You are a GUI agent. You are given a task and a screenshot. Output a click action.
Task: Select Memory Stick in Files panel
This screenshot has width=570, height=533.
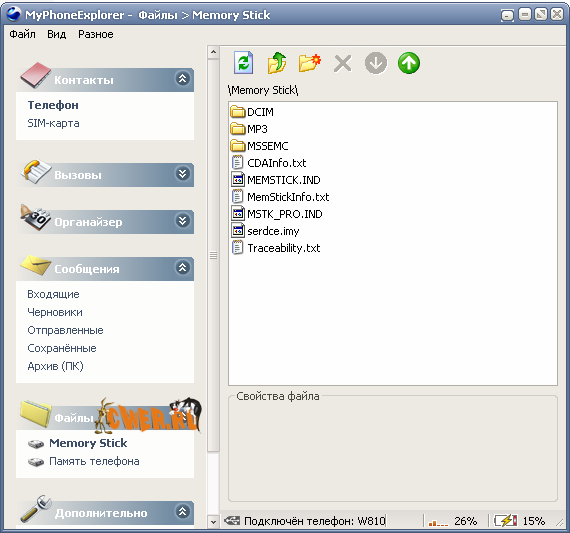88,443
